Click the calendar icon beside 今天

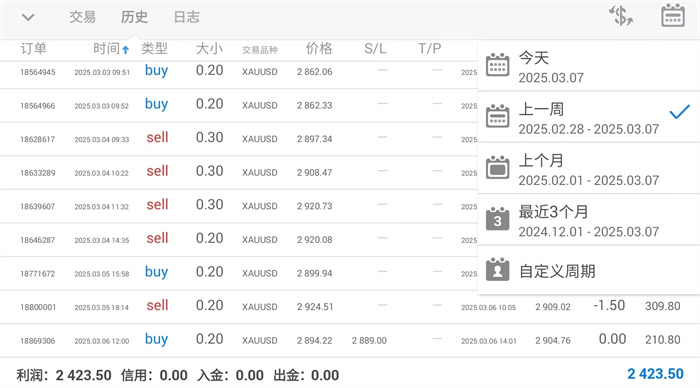(x=497, y=65)
